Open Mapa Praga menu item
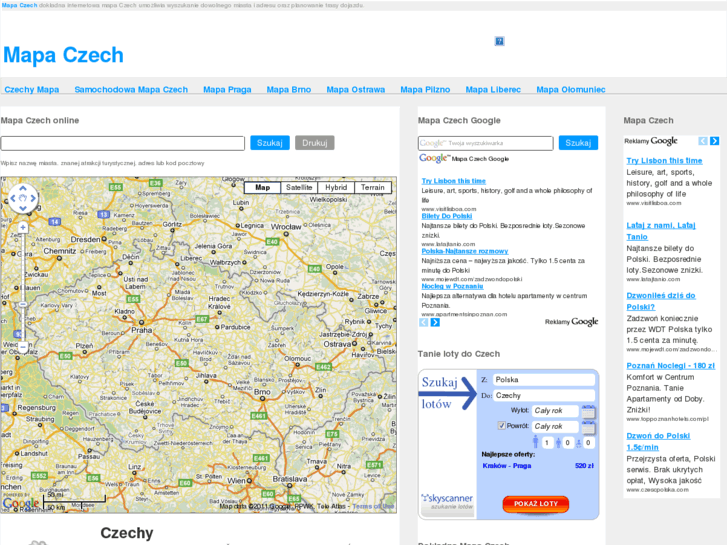This screenshot has width=727, height=545. [227, 90]
